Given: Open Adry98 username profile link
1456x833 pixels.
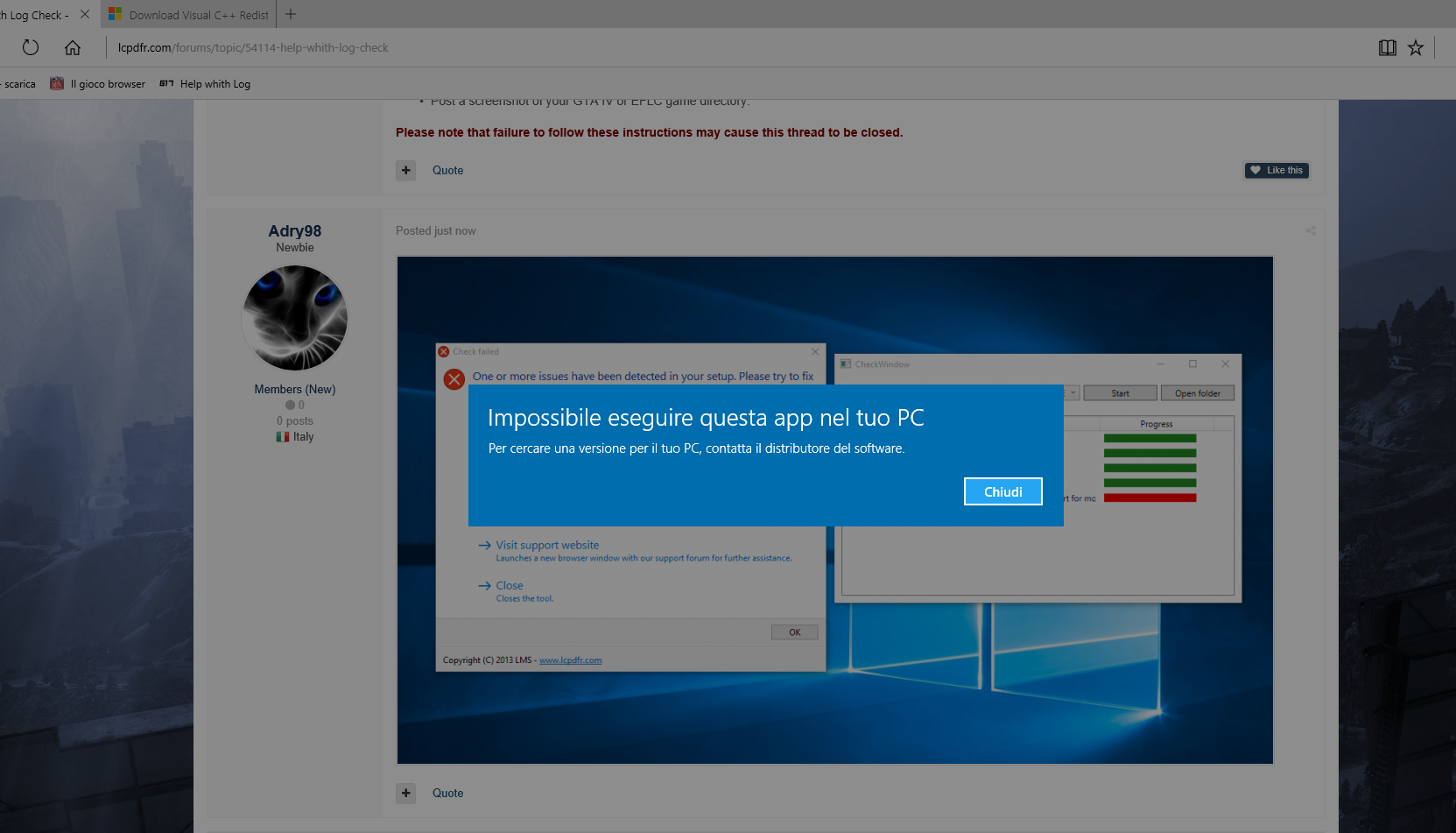Looking at the screenshot, I should pyautogui.click(x=295, y=230).
